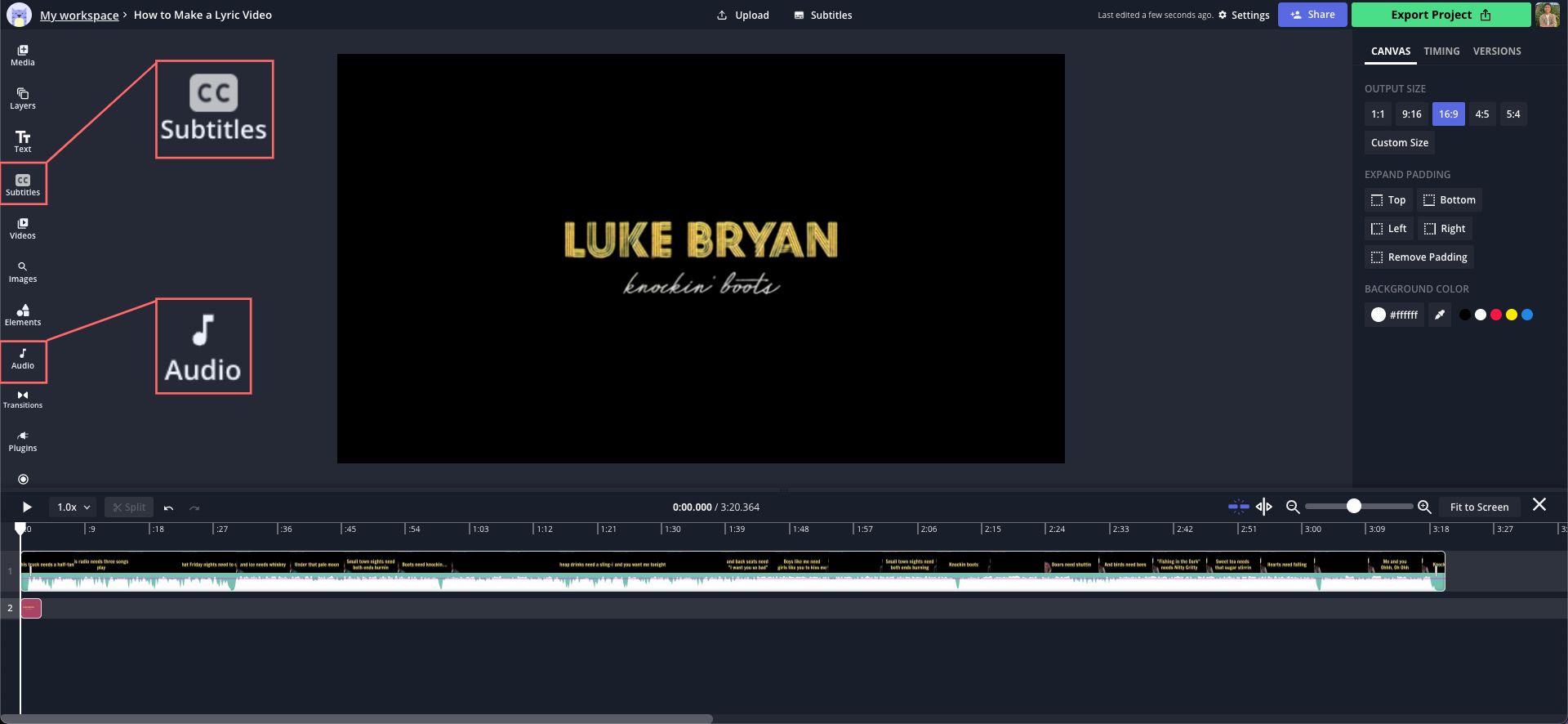Image resolution: width=1568 pixels, height=724 pixels.
Task: Open the Transitions panel
Action: (22, 399)
